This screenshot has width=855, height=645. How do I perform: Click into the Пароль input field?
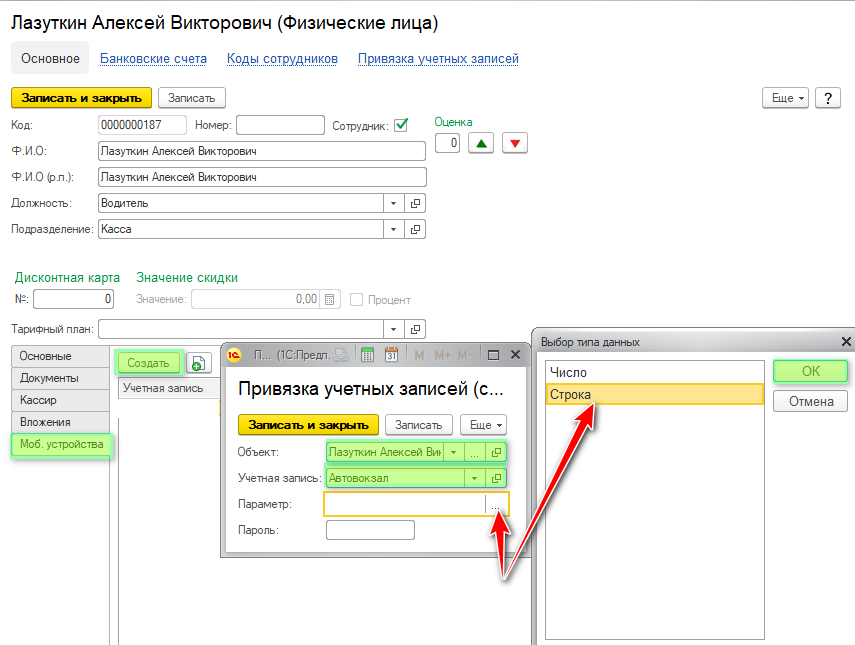[370, 530]
